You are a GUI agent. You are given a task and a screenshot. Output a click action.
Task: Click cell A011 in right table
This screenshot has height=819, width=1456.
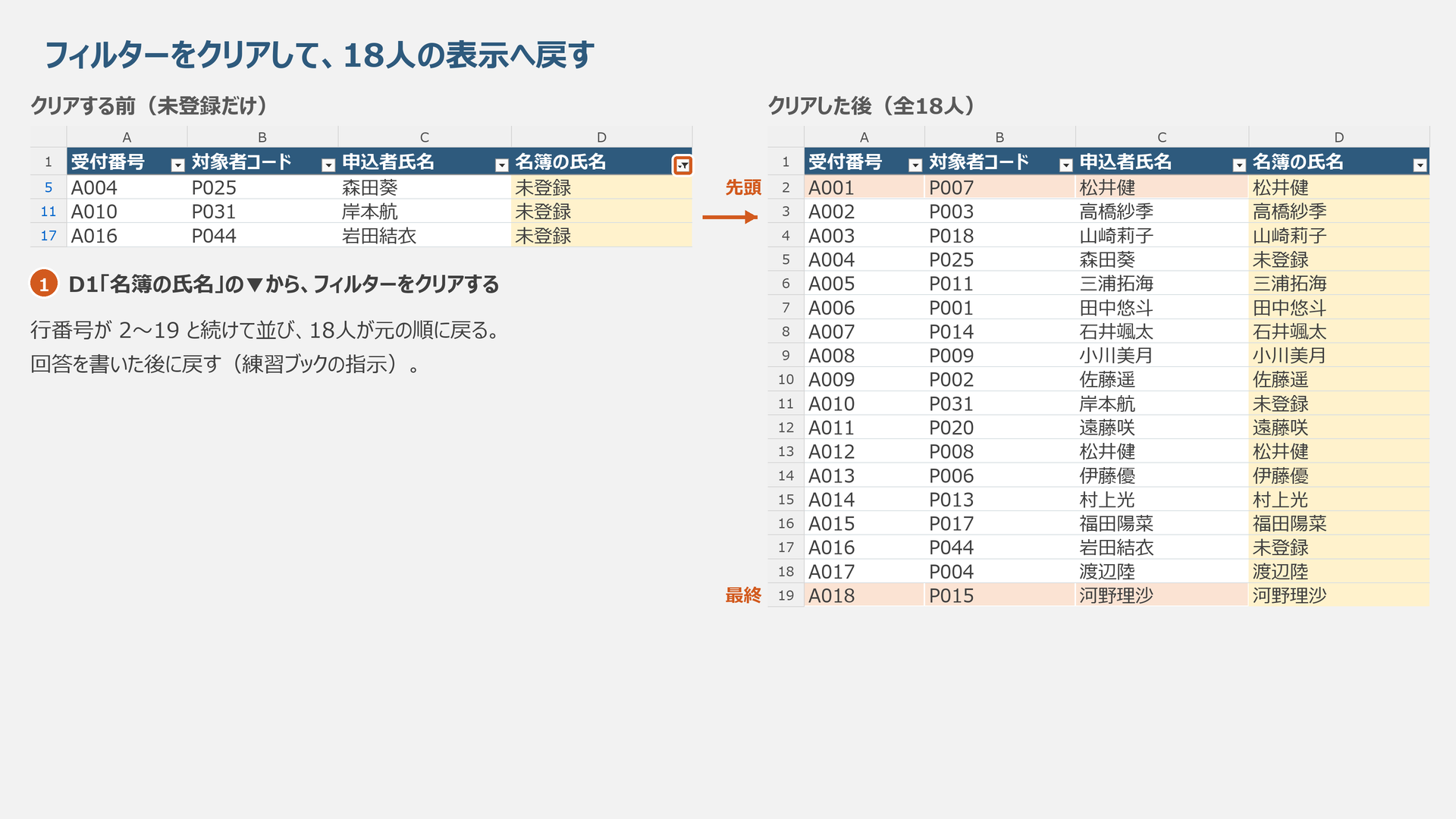pyautogui.click(x=864, y=428)
